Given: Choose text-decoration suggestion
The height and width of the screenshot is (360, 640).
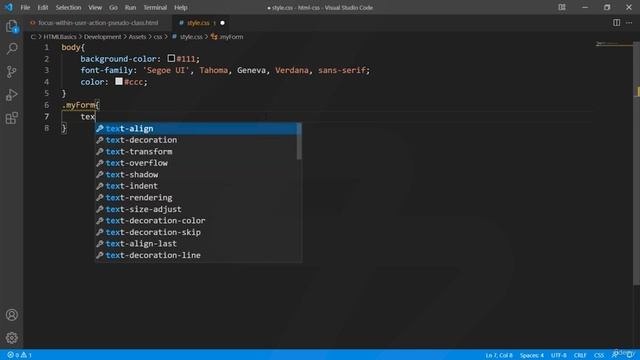Looking at the screenshot, I should click(196, 140).
